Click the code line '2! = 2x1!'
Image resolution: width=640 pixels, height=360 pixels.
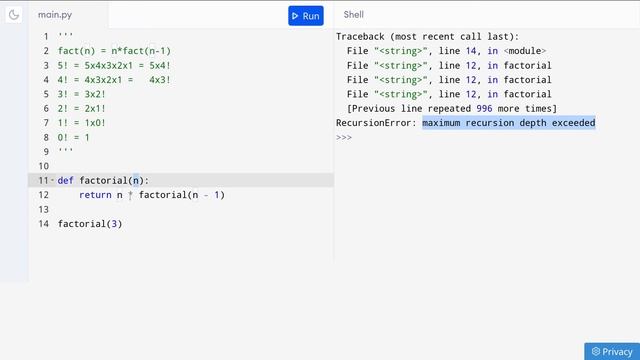82,109
